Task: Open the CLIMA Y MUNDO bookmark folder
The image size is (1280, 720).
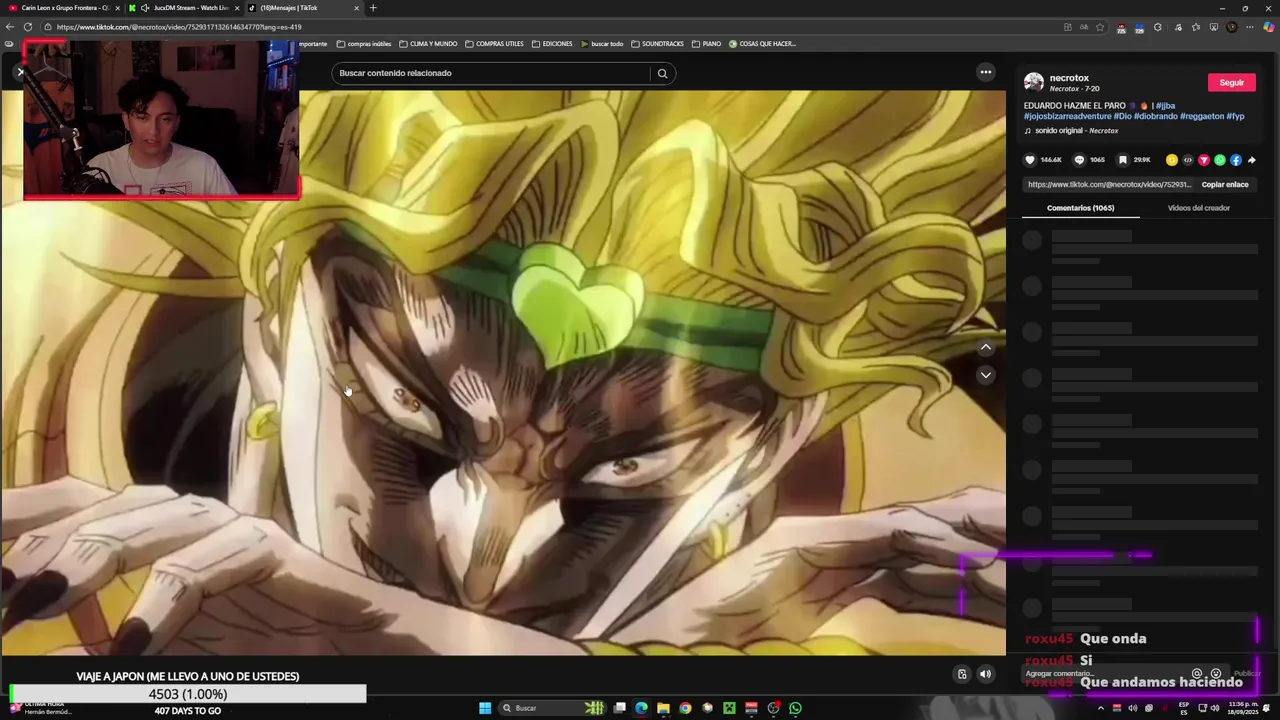Action: 428,44
